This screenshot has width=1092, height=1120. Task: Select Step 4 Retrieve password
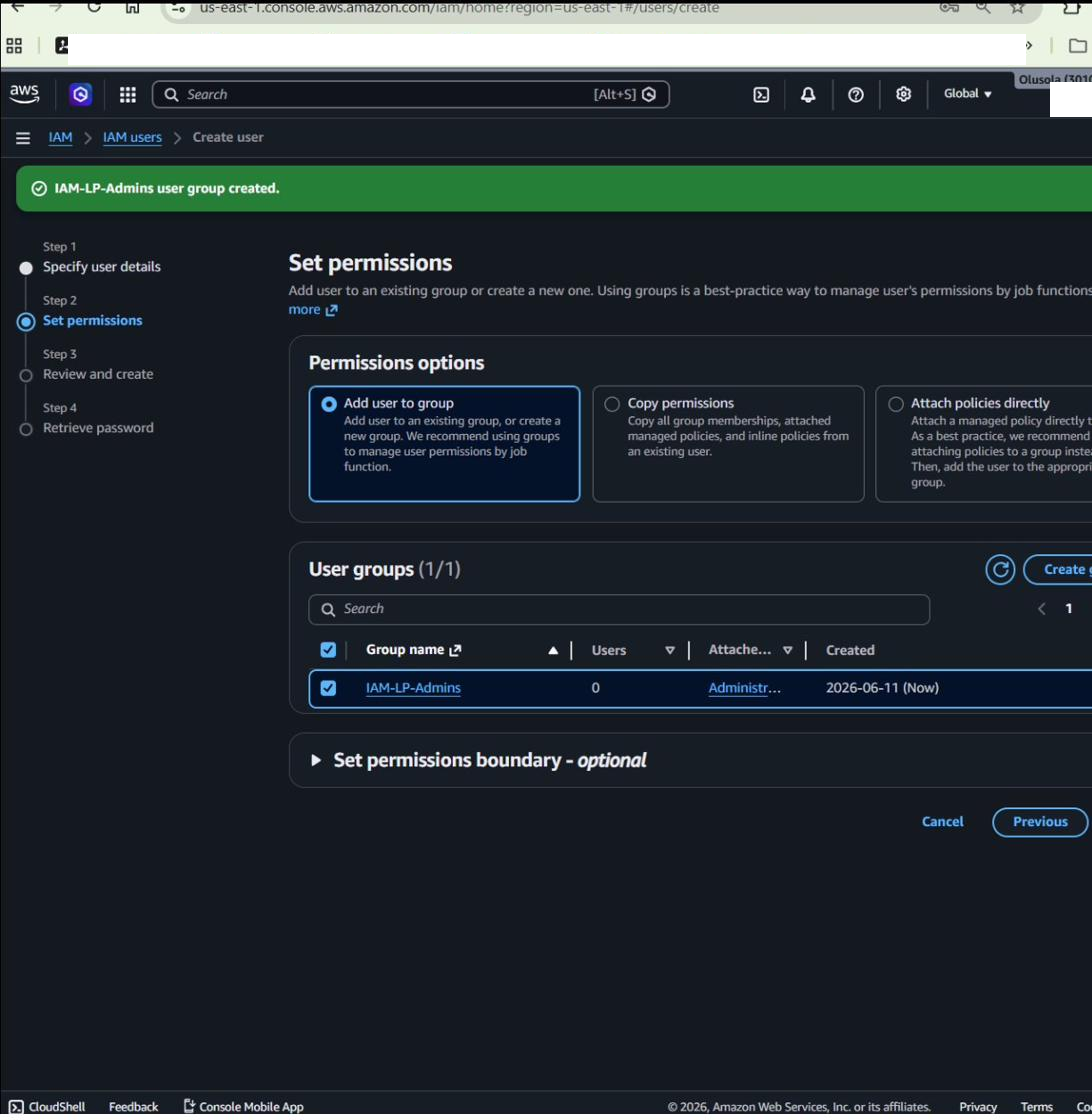coord(98,428)
